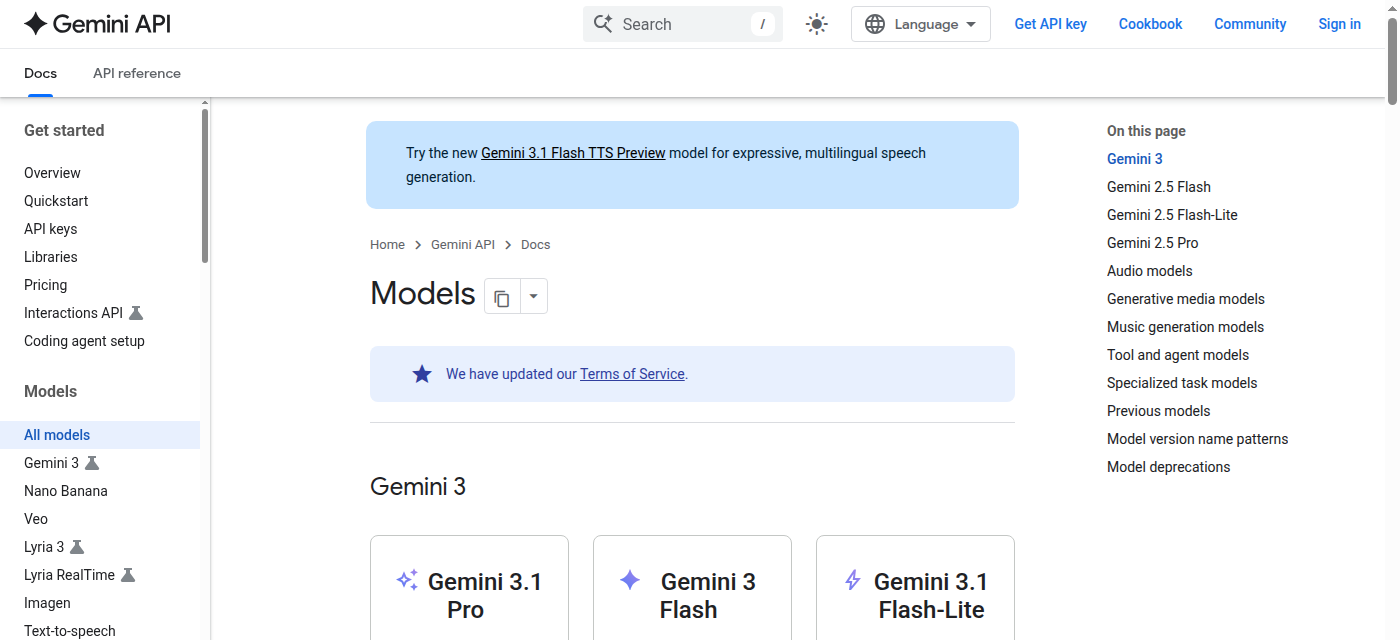Click the star icon in the Terms banner
Screen dimensions: 1400x640
[x=421, y=374]
